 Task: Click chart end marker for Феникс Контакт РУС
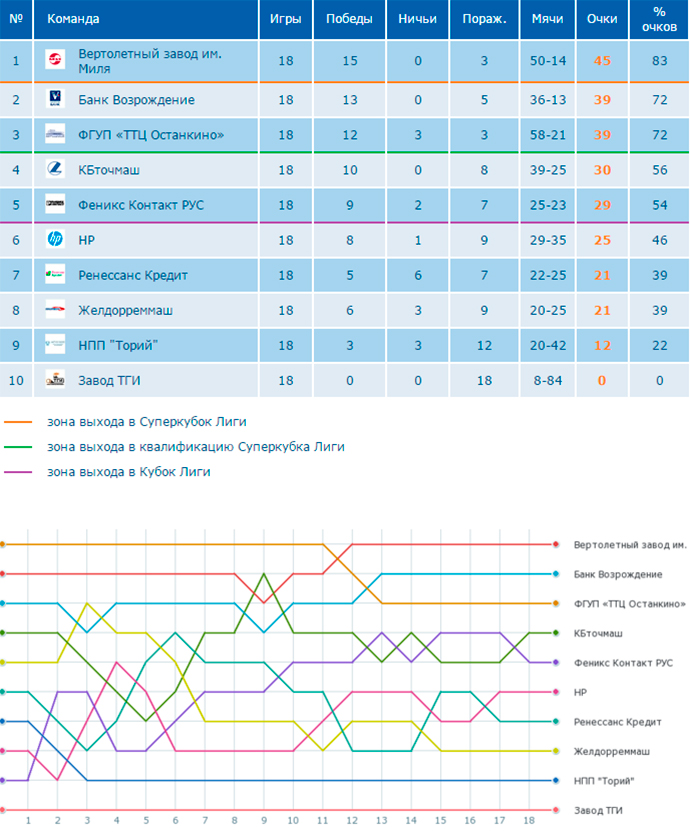[556, 662]
